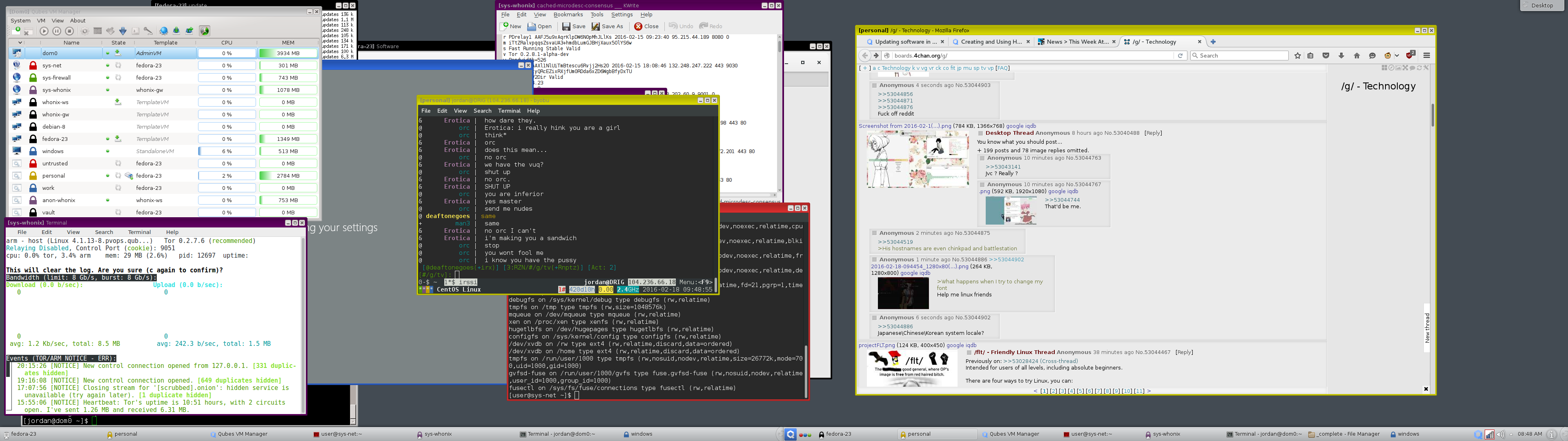The width and height of the screenshot is (1568, 441).
Task: Click the Pause VM toolbar icon
Action: click(57, 31)
